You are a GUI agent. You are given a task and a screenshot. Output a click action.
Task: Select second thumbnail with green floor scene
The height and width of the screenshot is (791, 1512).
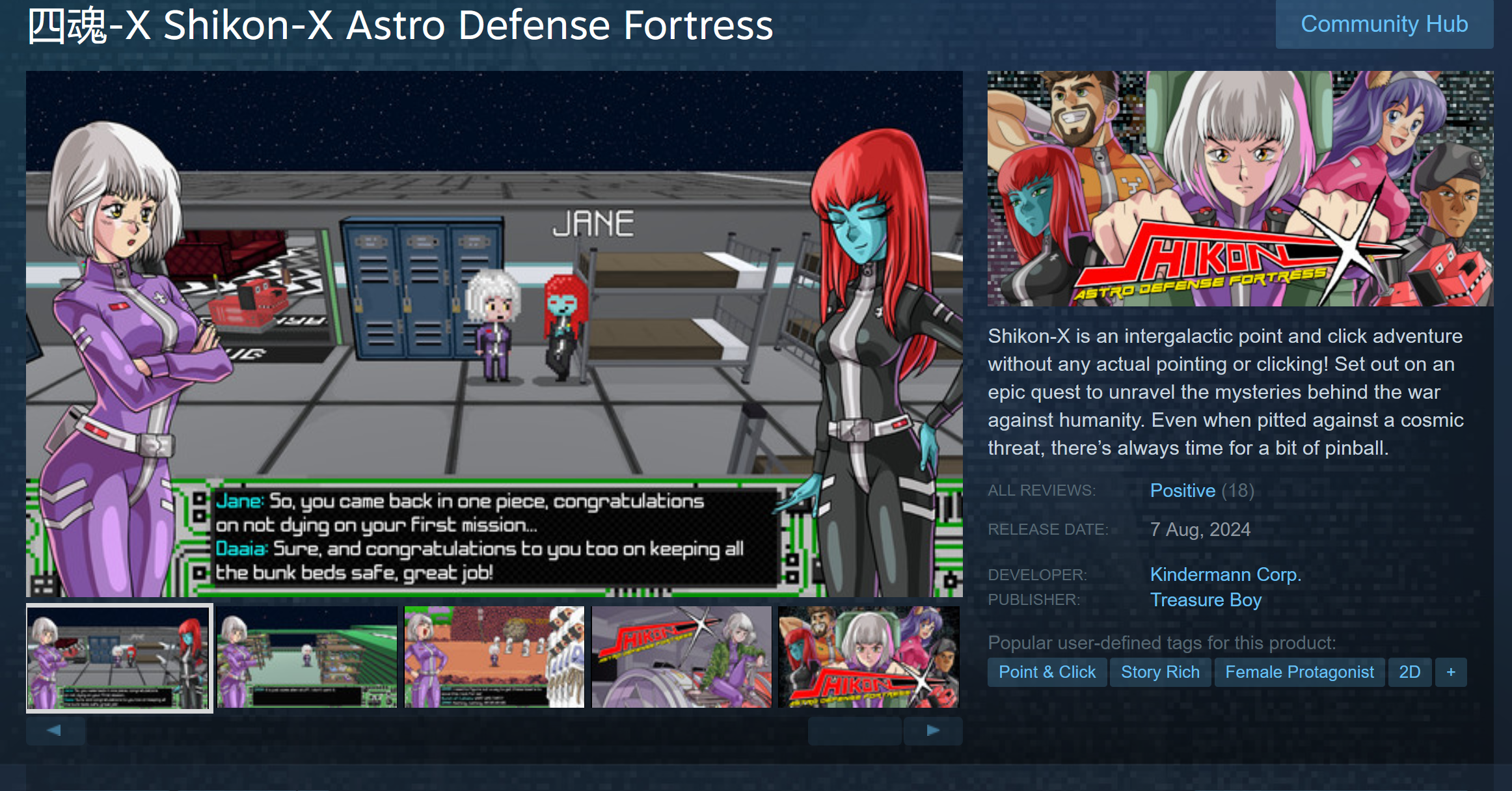(x=306, y=657)
